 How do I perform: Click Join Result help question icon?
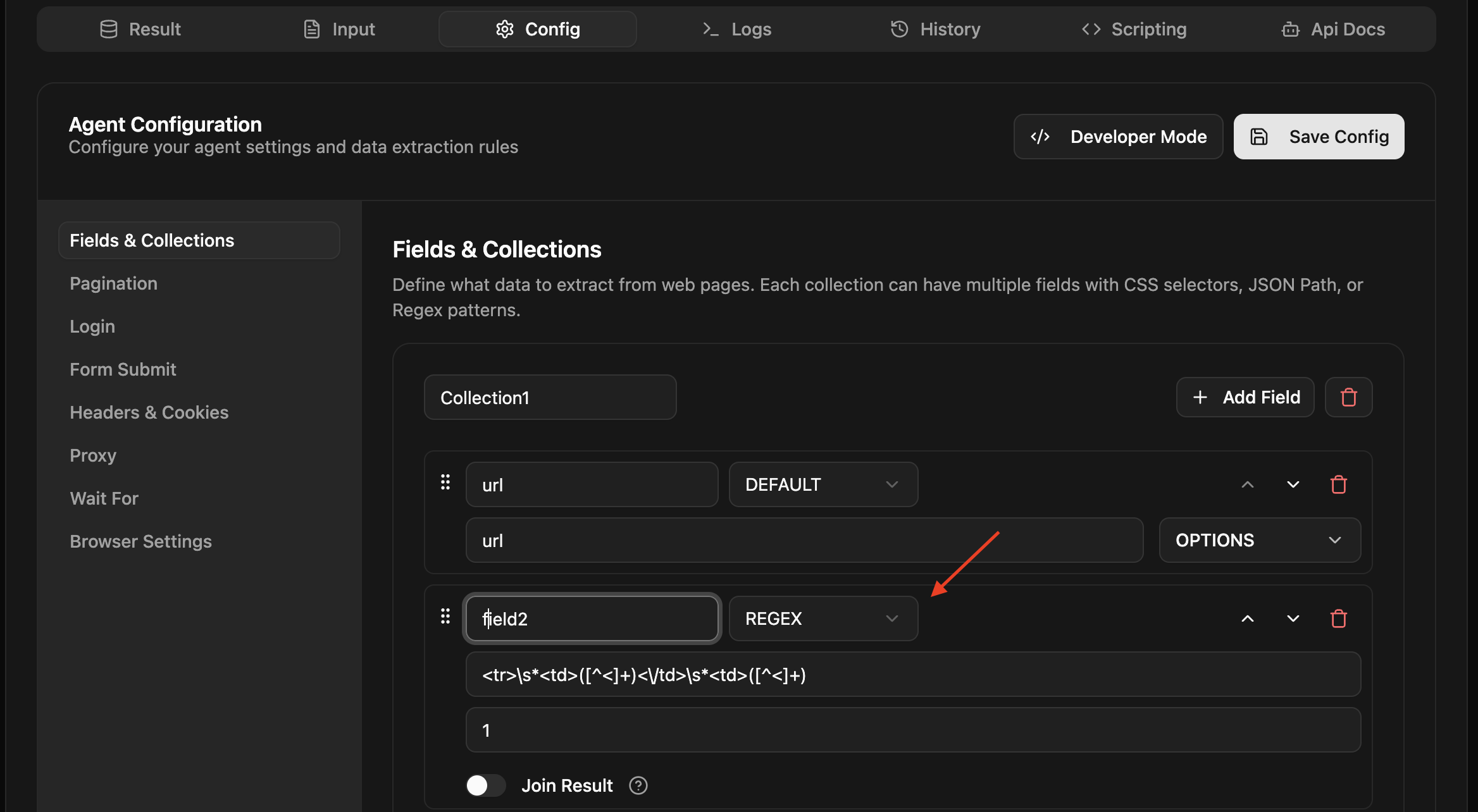click(638, 785)
